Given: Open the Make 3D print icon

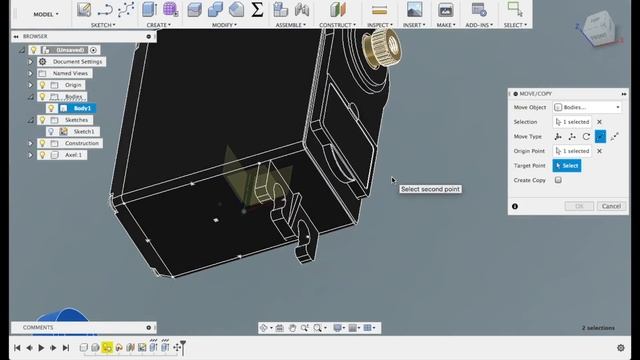Looking at the screenshot, I should pyautogui.click(x=445, y=10).
